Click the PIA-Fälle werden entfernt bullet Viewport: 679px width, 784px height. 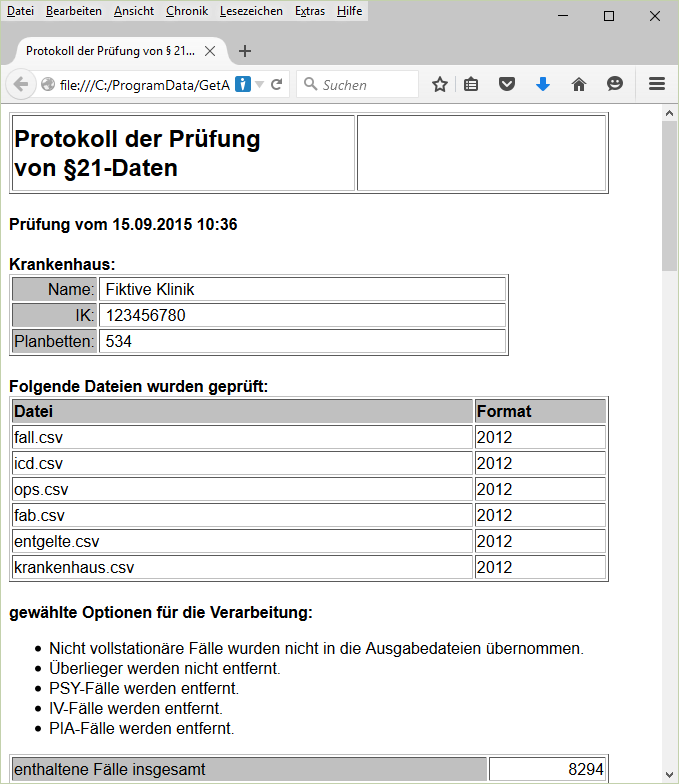pos(142,728)
